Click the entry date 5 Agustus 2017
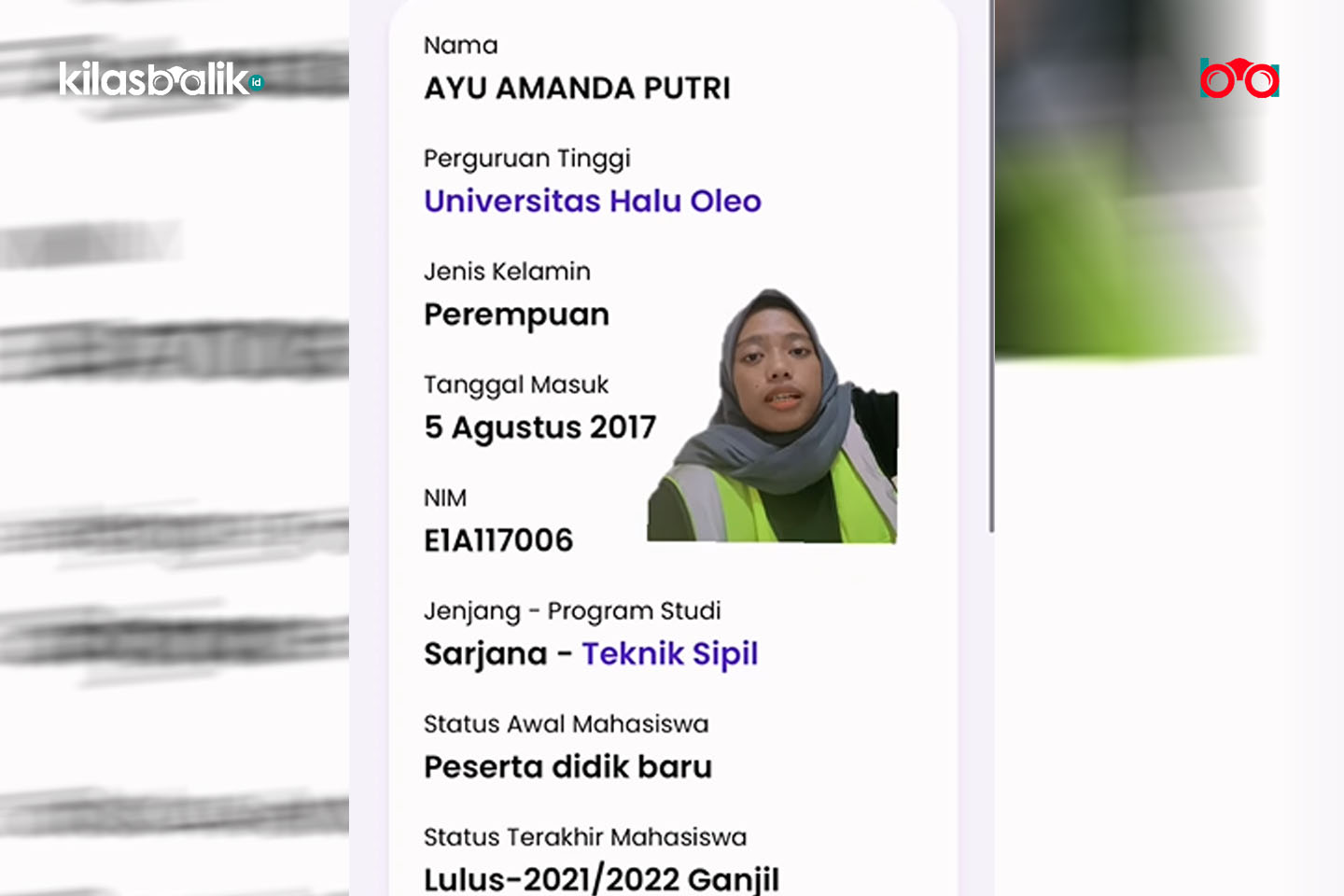This screenshot has height=896, width=1344. [x=539, y=427]
